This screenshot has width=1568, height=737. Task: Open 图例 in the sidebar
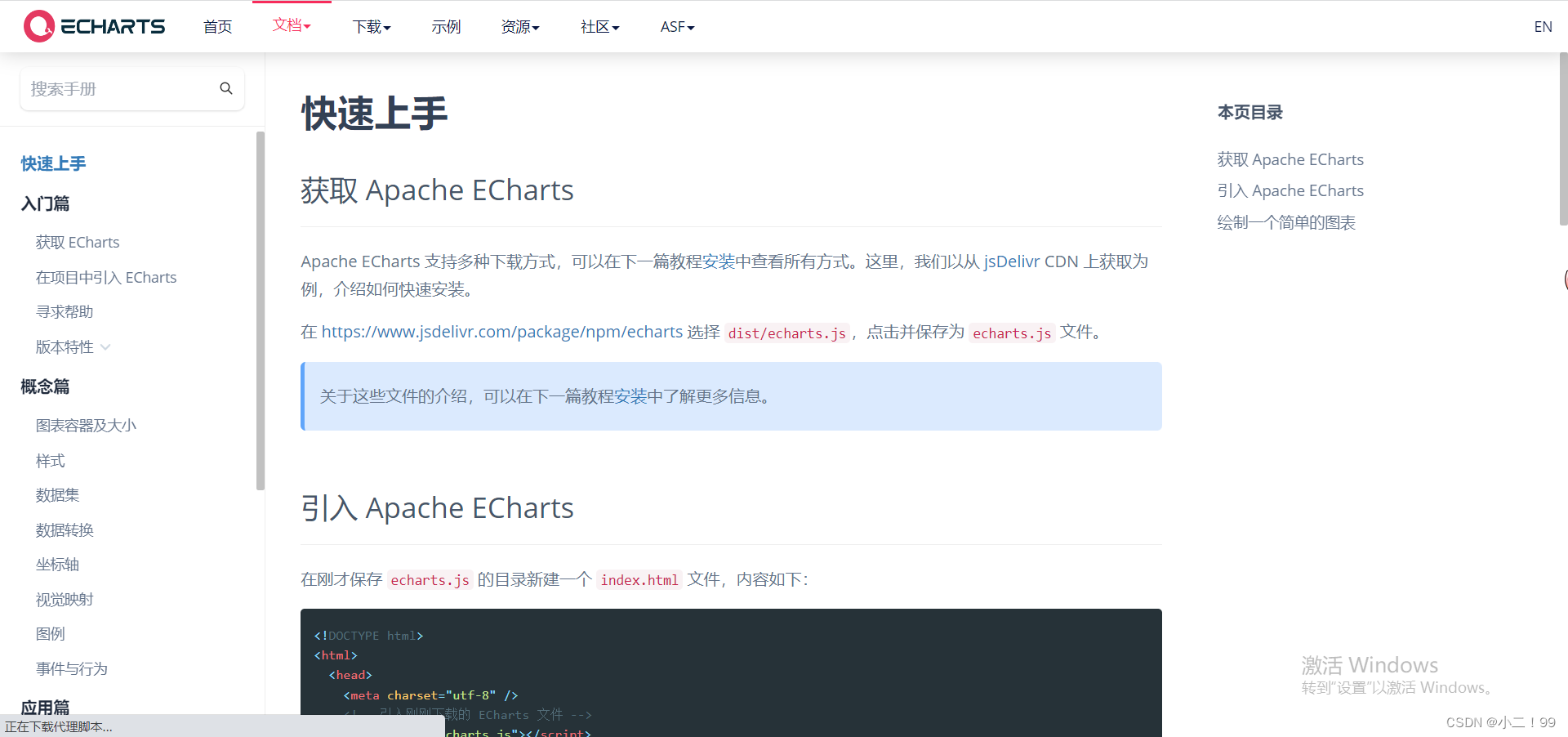(50, 634)
